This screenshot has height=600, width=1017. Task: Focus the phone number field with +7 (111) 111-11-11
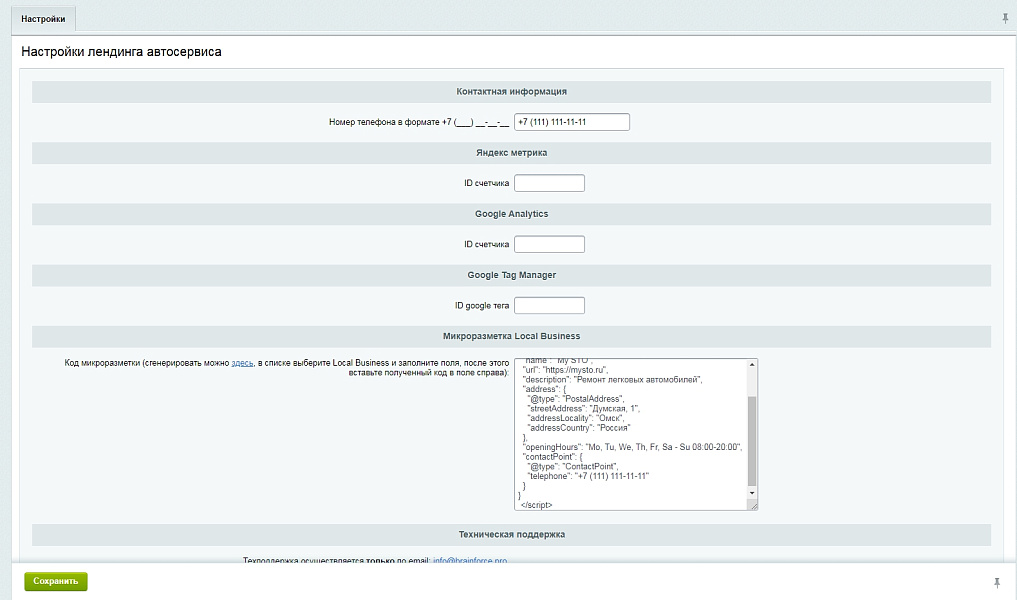coord(571,122)
